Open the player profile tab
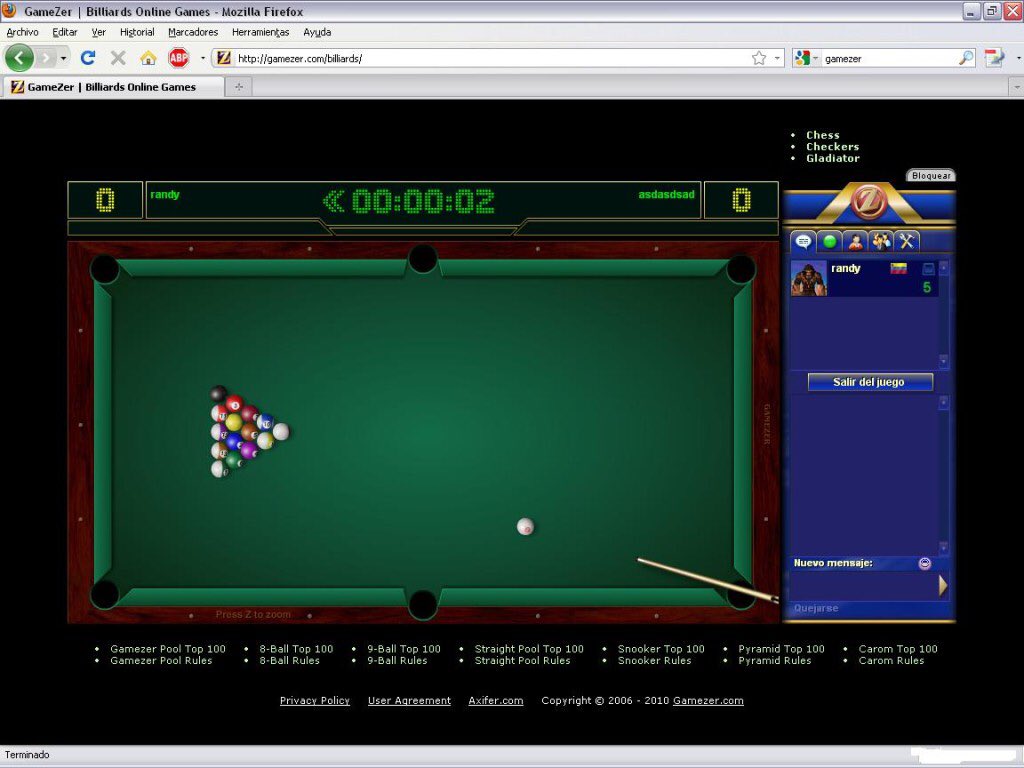Viewport: 1024px width, 768px height. (x=855, y=241)
